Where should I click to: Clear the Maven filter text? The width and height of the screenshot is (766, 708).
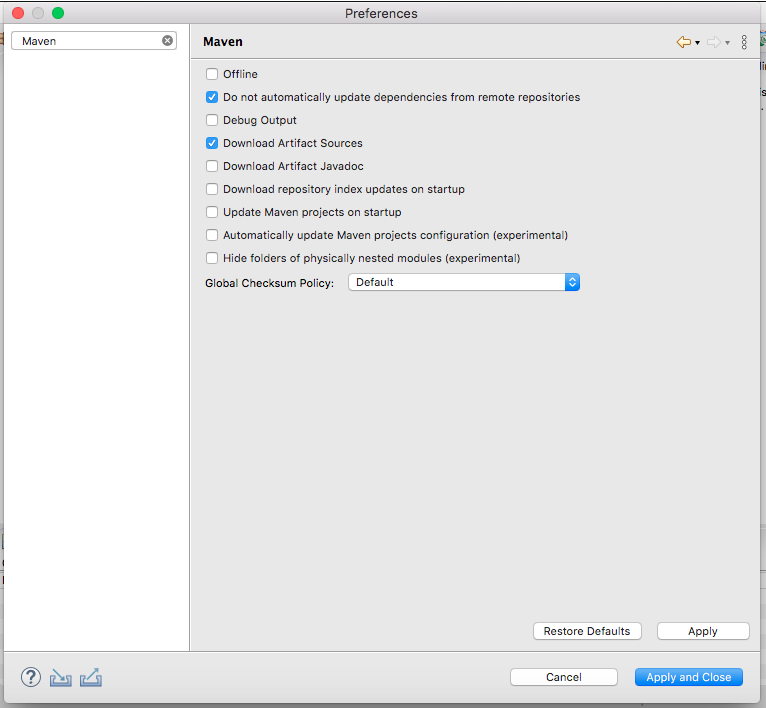pos(167,41)
